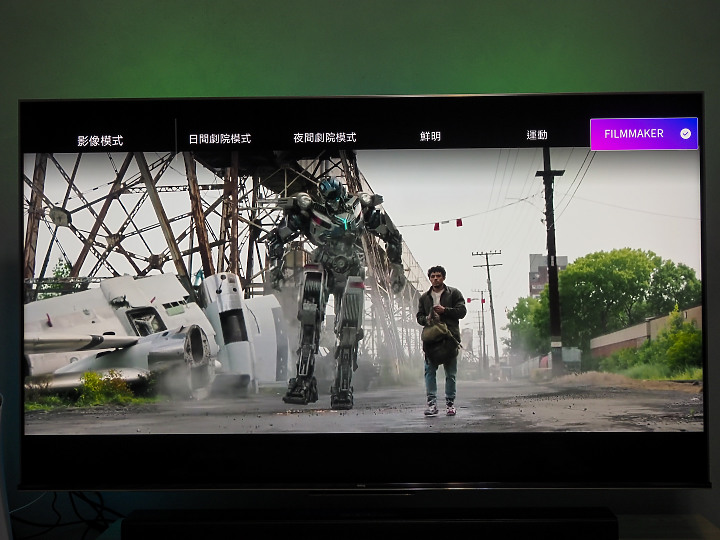
Task: Choose the 運動 picture mode
Action: tap(536, 135)
